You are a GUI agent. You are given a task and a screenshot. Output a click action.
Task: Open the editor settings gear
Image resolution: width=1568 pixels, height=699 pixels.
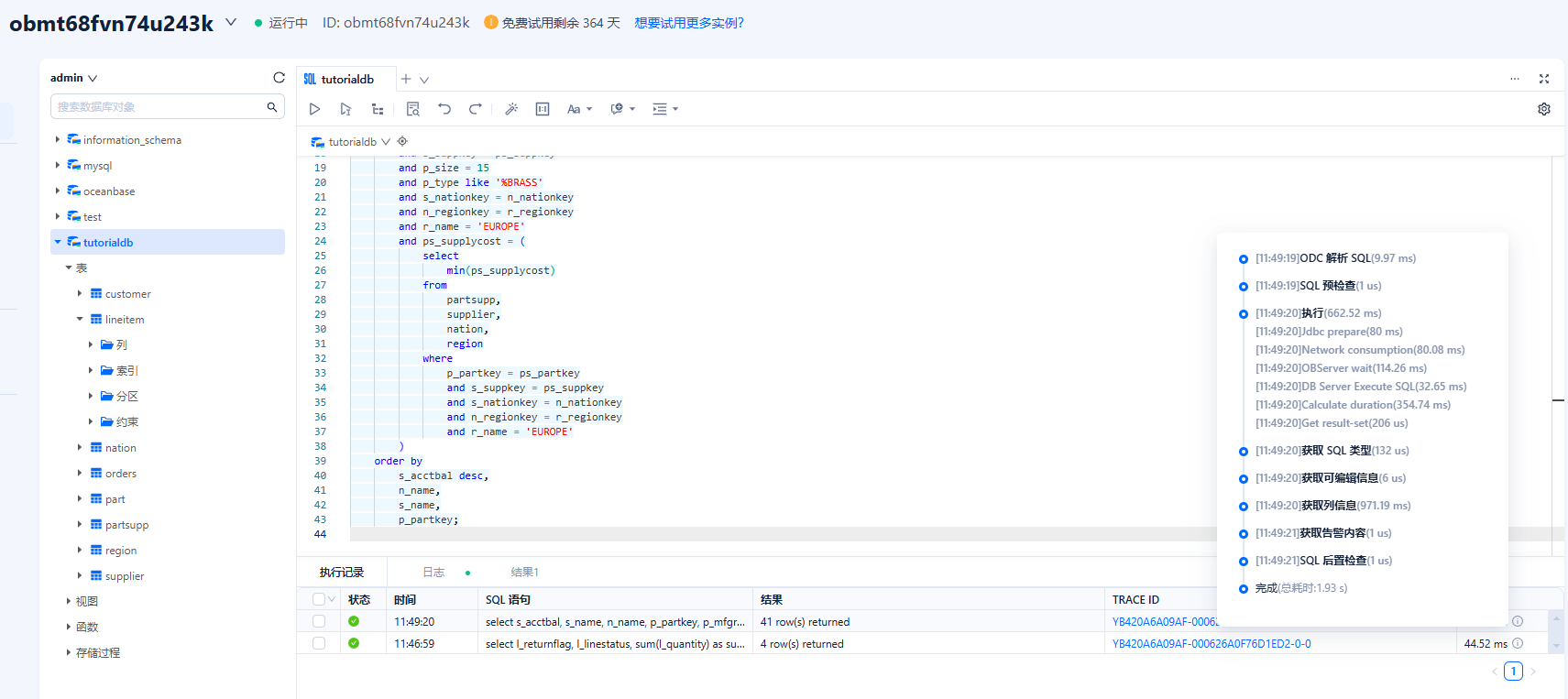[x=1544, y=109]
